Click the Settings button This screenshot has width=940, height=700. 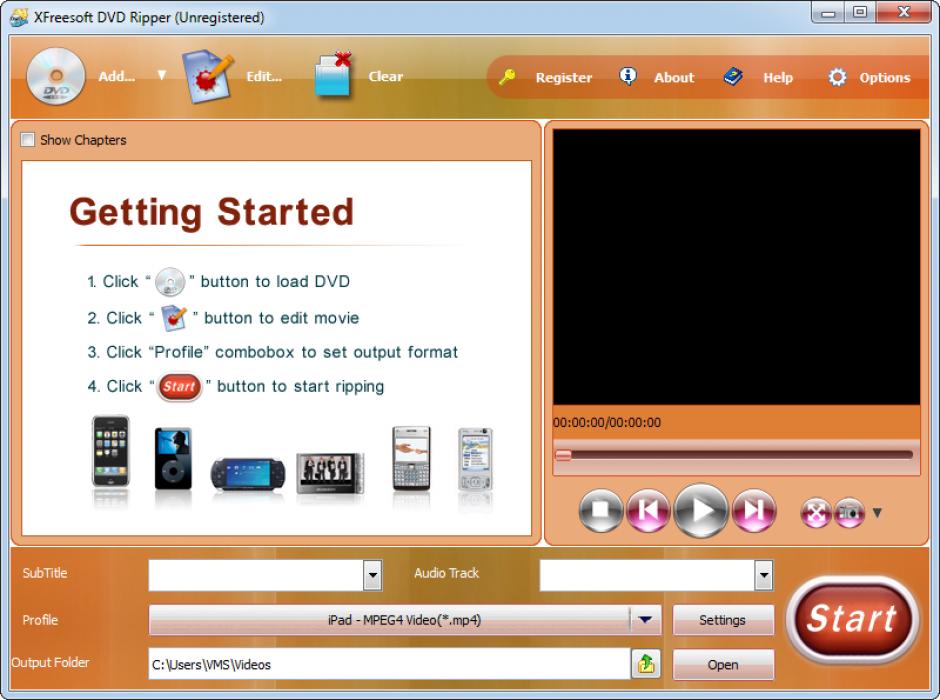[x=722, y=620]
